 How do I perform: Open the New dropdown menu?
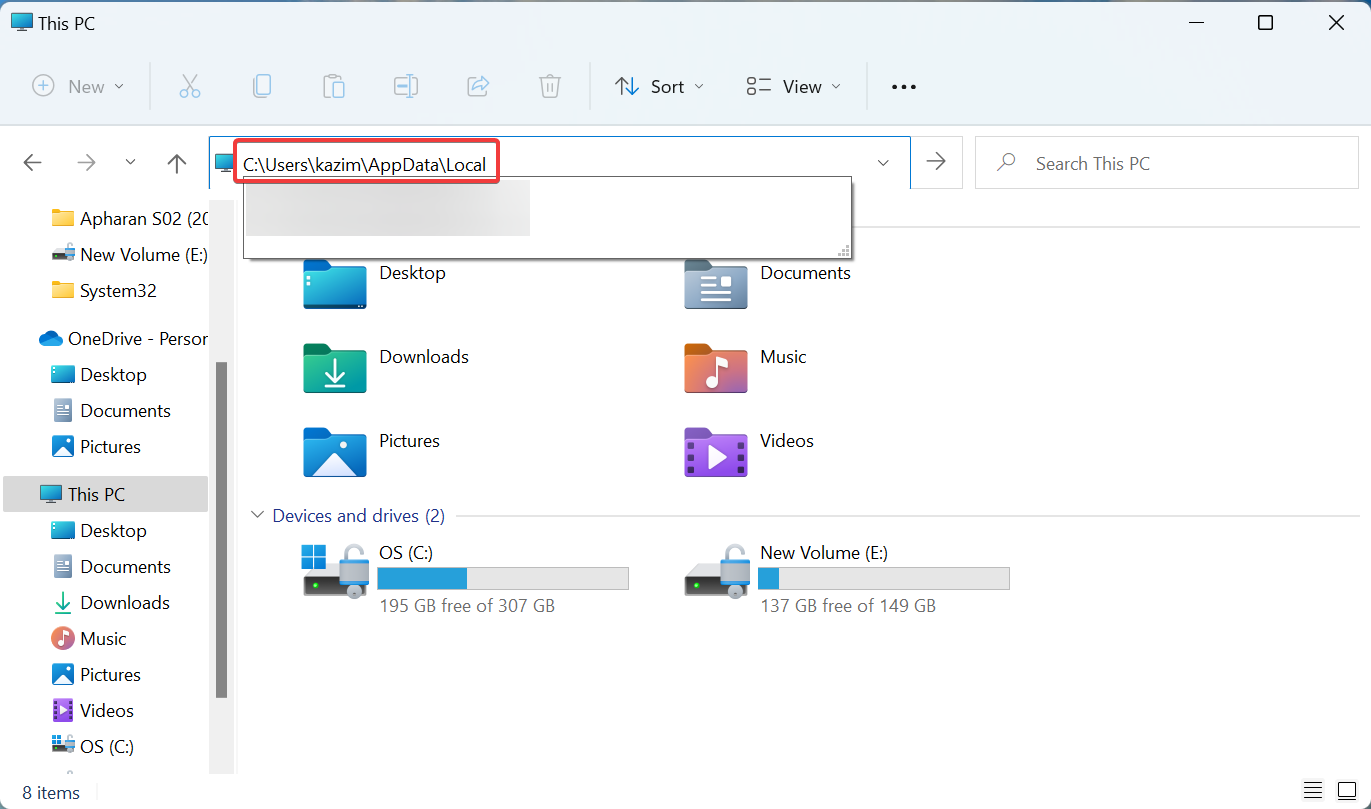pyautogui.click(x=79, y=87)
